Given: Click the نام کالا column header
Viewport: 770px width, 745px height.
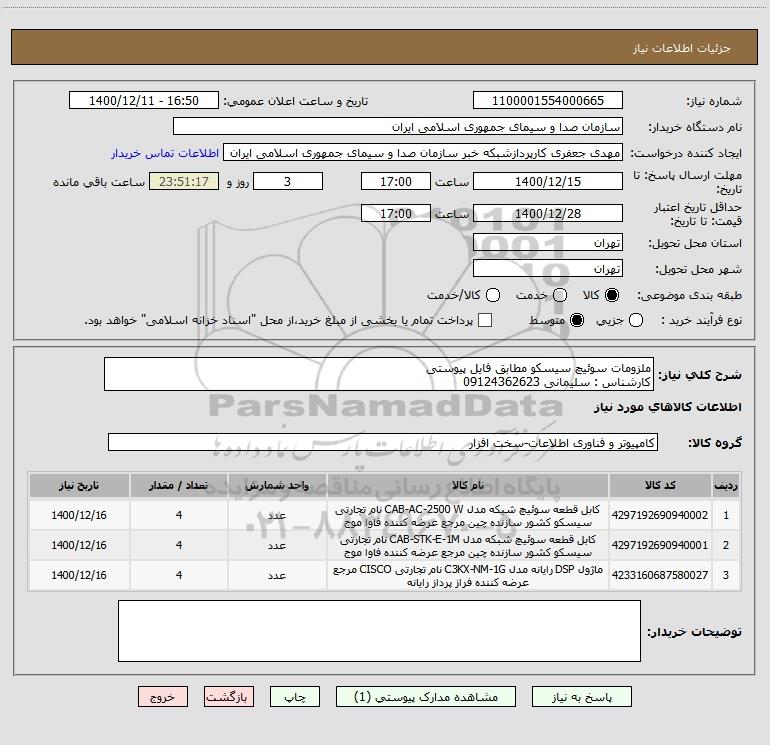Looking at the screenshot, I should (x=468, y=486).
